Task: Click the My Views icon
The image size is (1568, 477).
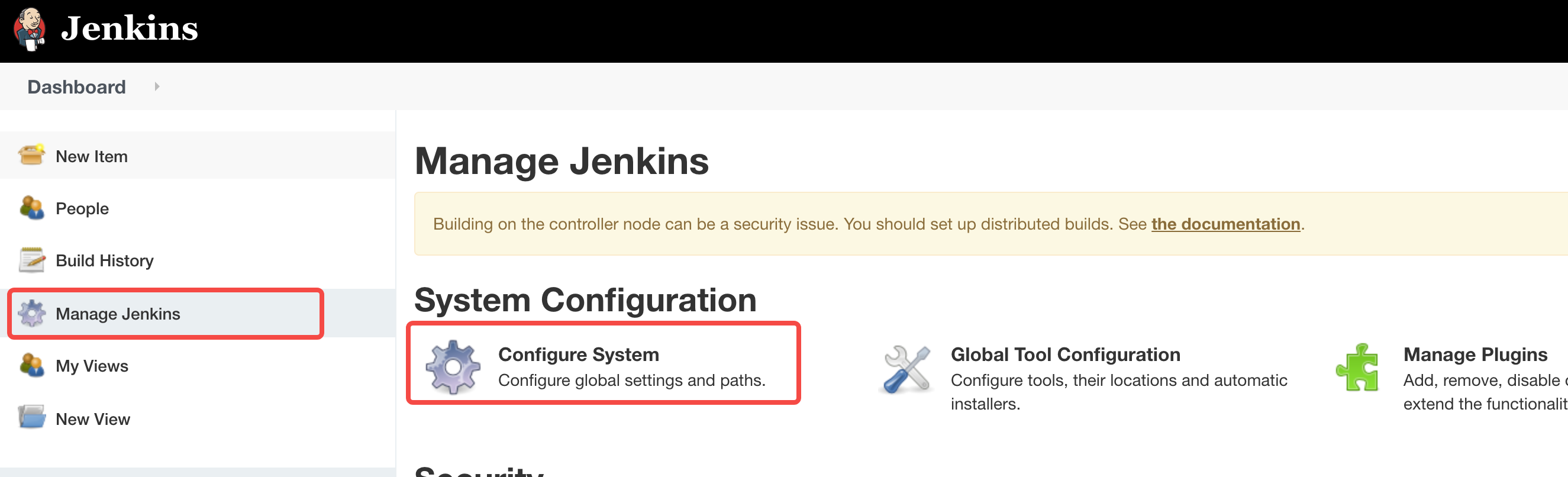Action: (x=31, y=365)
